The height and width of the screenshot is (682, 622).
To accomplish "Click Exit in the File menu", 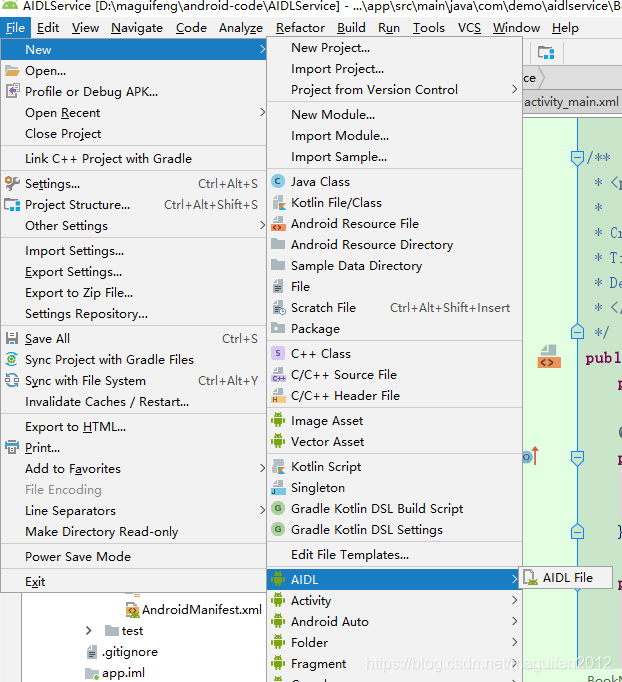I will (x=134, y=582).
